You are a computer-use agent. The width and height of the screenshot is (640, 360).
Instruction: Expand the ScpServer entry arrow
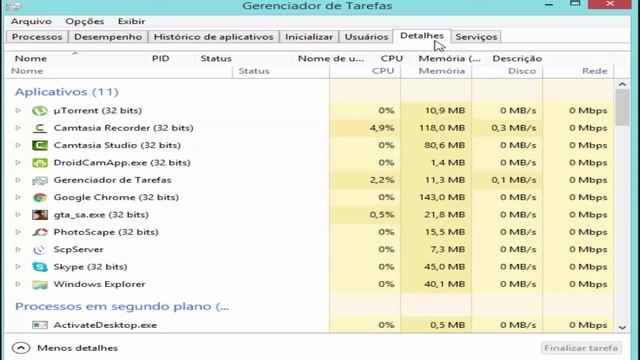coord(18,249)
